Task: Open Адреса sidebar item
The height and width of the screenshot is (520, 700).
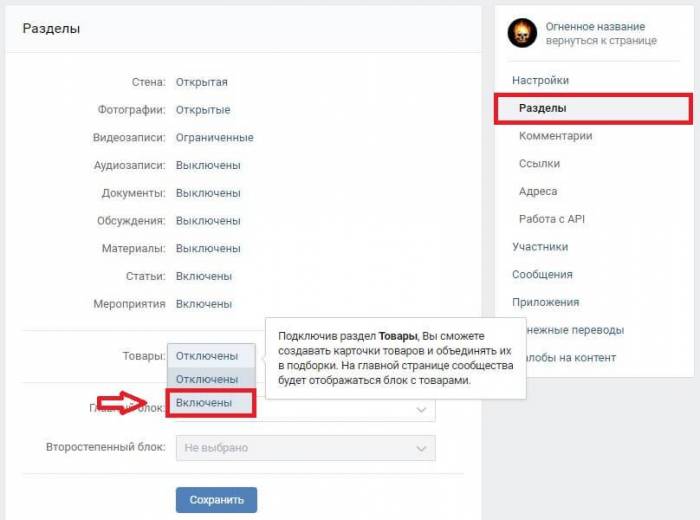Action: tap(538, 191)
